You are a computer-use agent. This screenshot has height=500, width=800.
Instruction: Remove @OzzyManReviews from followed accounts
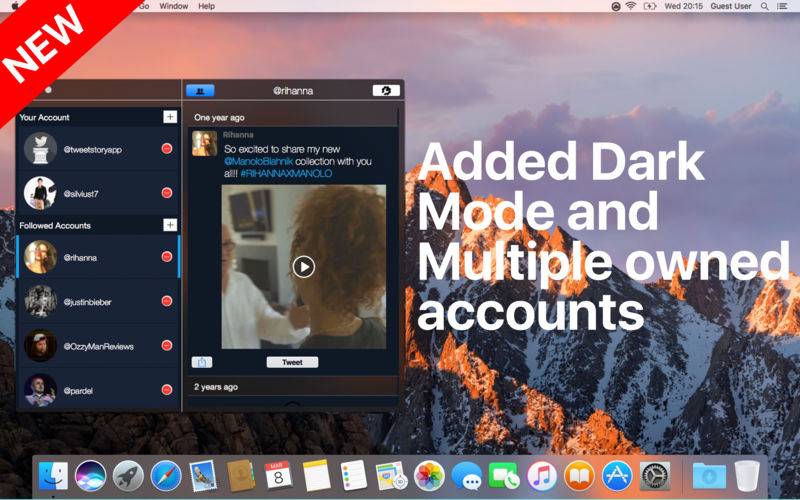(167, 345)
